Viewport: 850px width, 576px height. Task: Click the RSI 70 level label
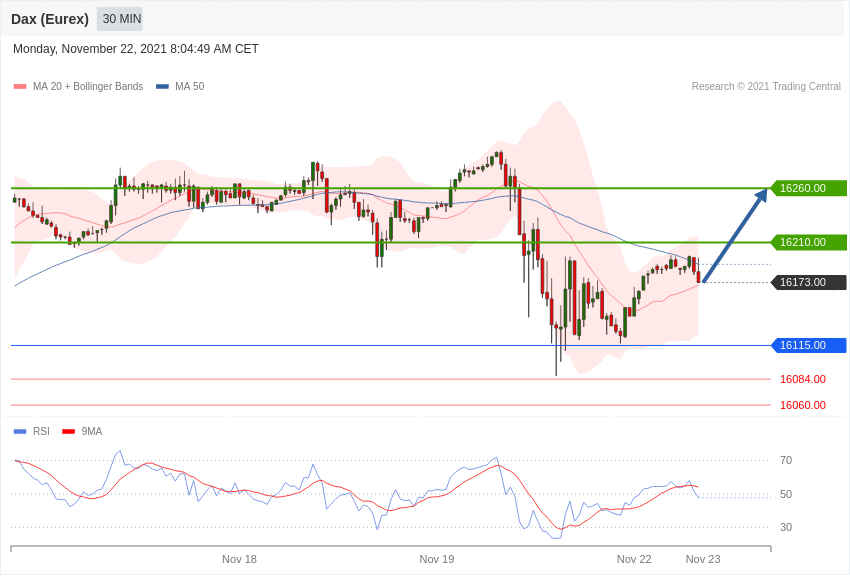[x=785, y=461]
